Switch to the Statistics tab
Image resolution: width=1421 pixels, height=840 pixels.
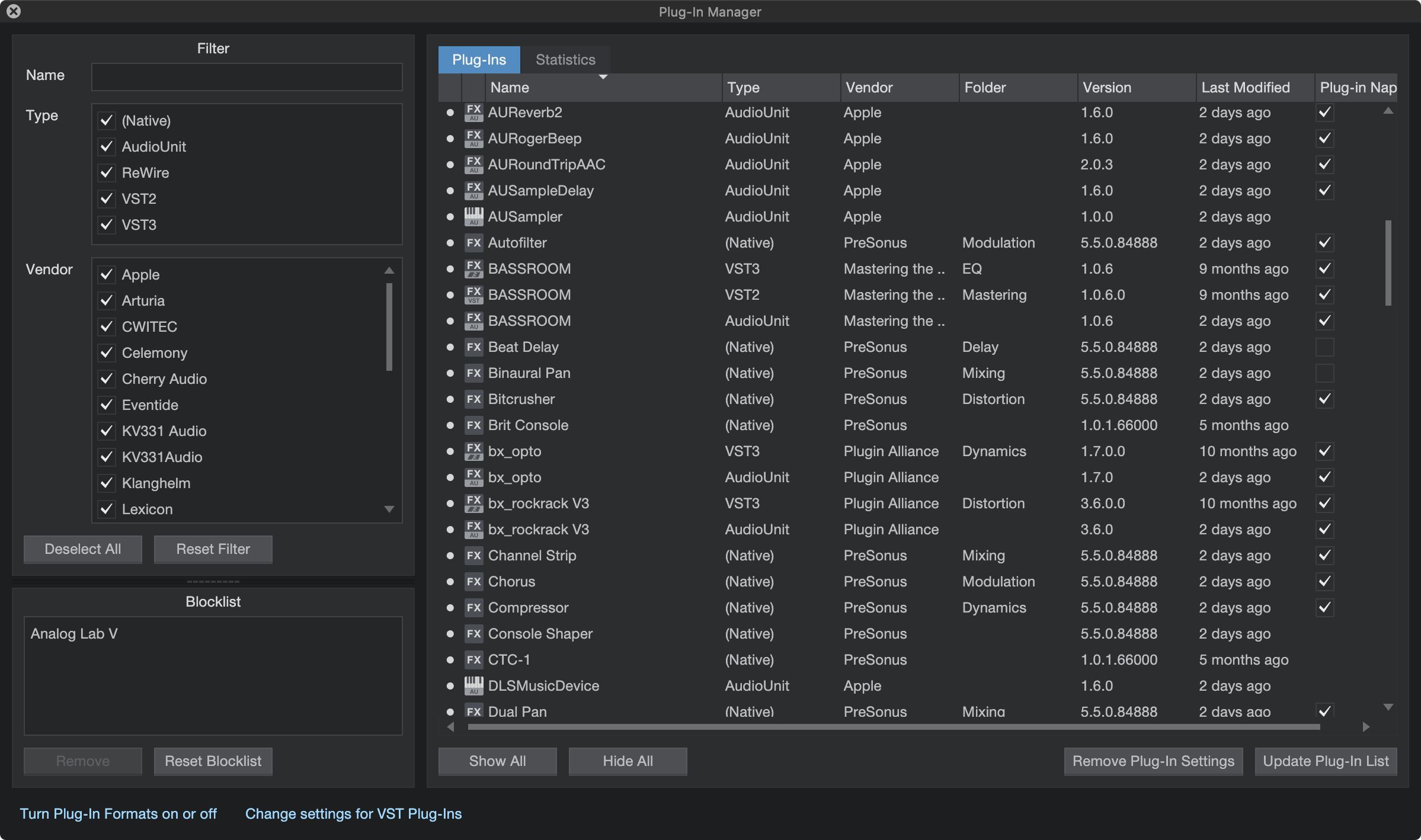tap(565, 60)
